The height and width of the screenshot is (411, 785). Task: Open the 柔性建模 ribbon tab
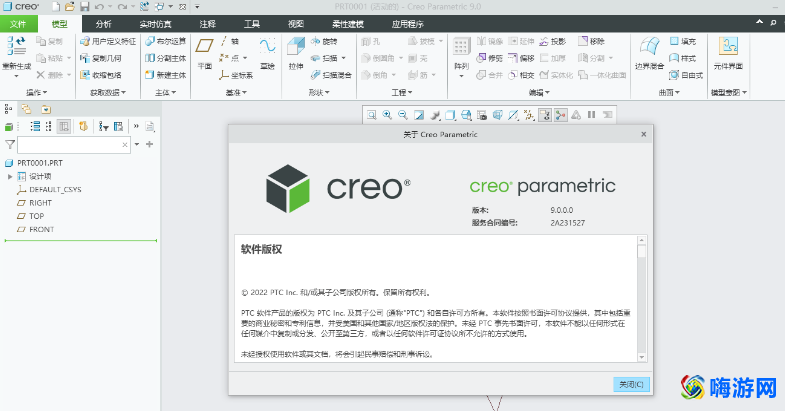[x=347, y=24]
